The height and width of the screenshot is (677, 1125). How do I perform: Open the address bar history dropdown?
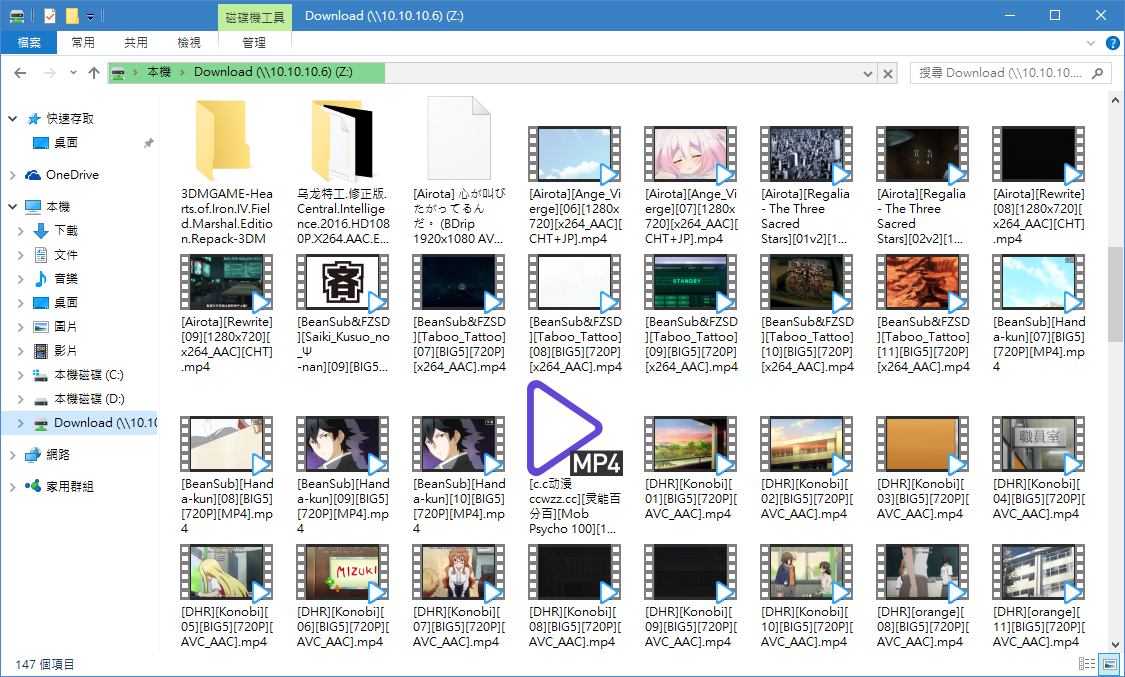[867, 73]
